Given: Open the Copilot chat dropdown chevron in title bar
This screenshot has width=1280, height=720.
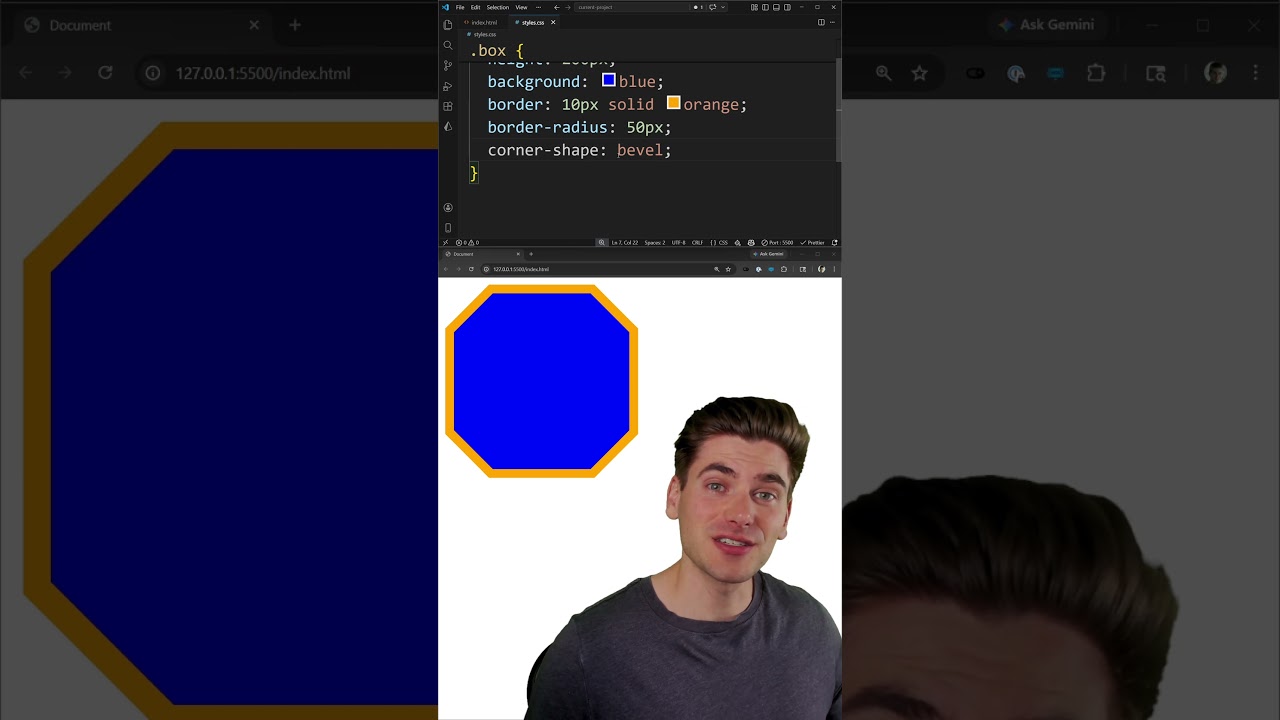Looking at the screenshot, I should pos(723,7).
